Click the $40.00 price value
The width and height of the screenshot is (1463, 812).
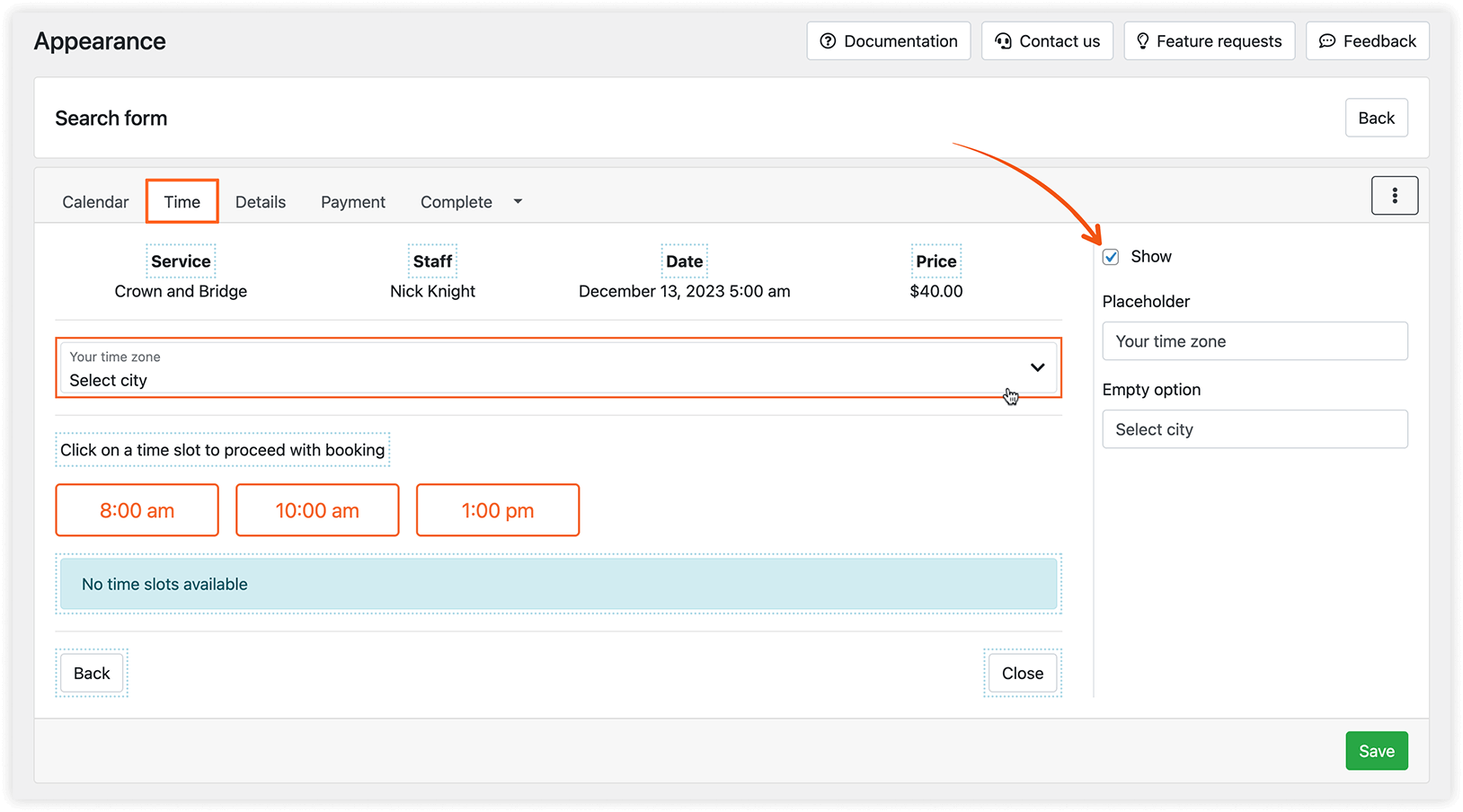pos(936,291)
